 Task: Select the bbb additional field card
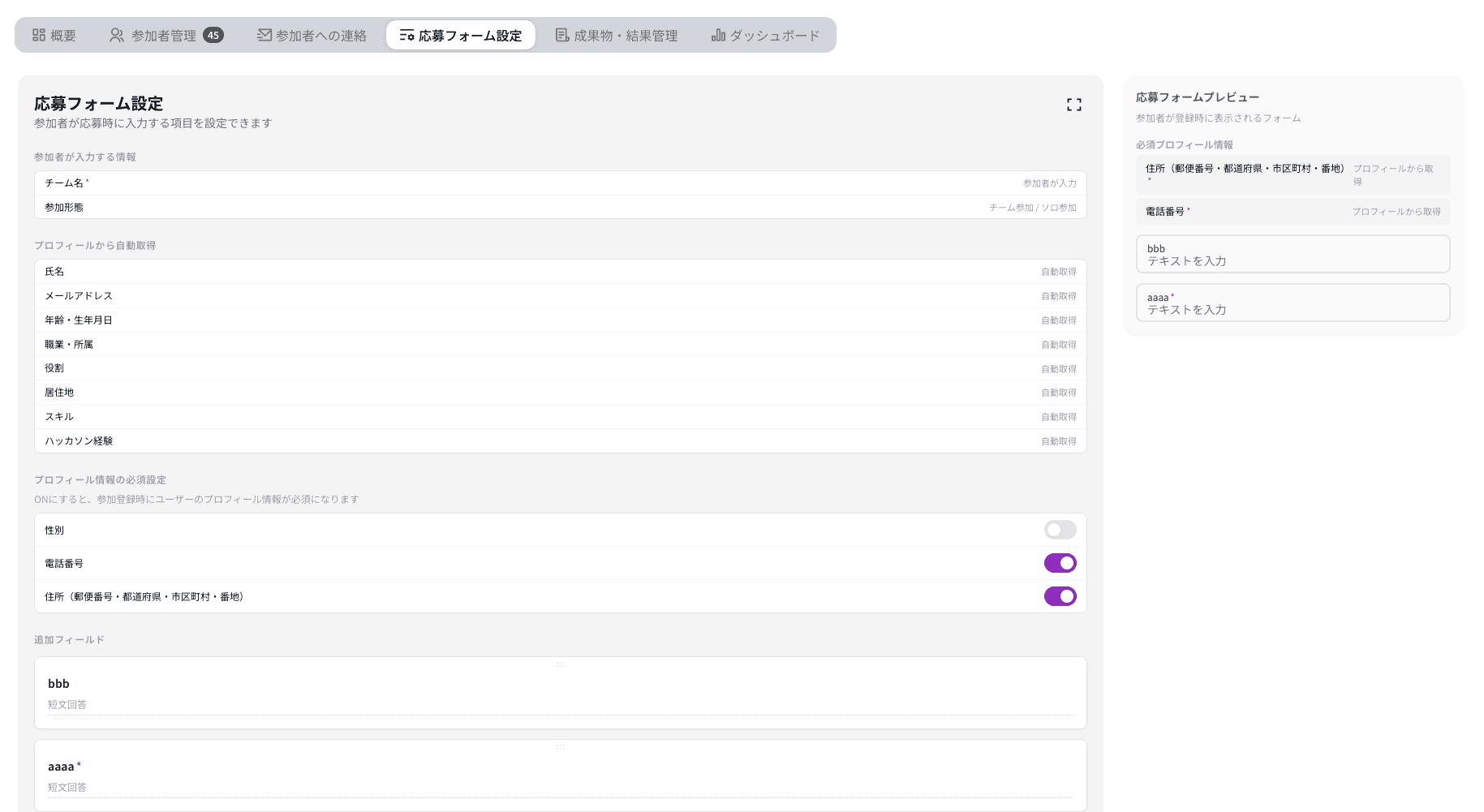(560, 694)
